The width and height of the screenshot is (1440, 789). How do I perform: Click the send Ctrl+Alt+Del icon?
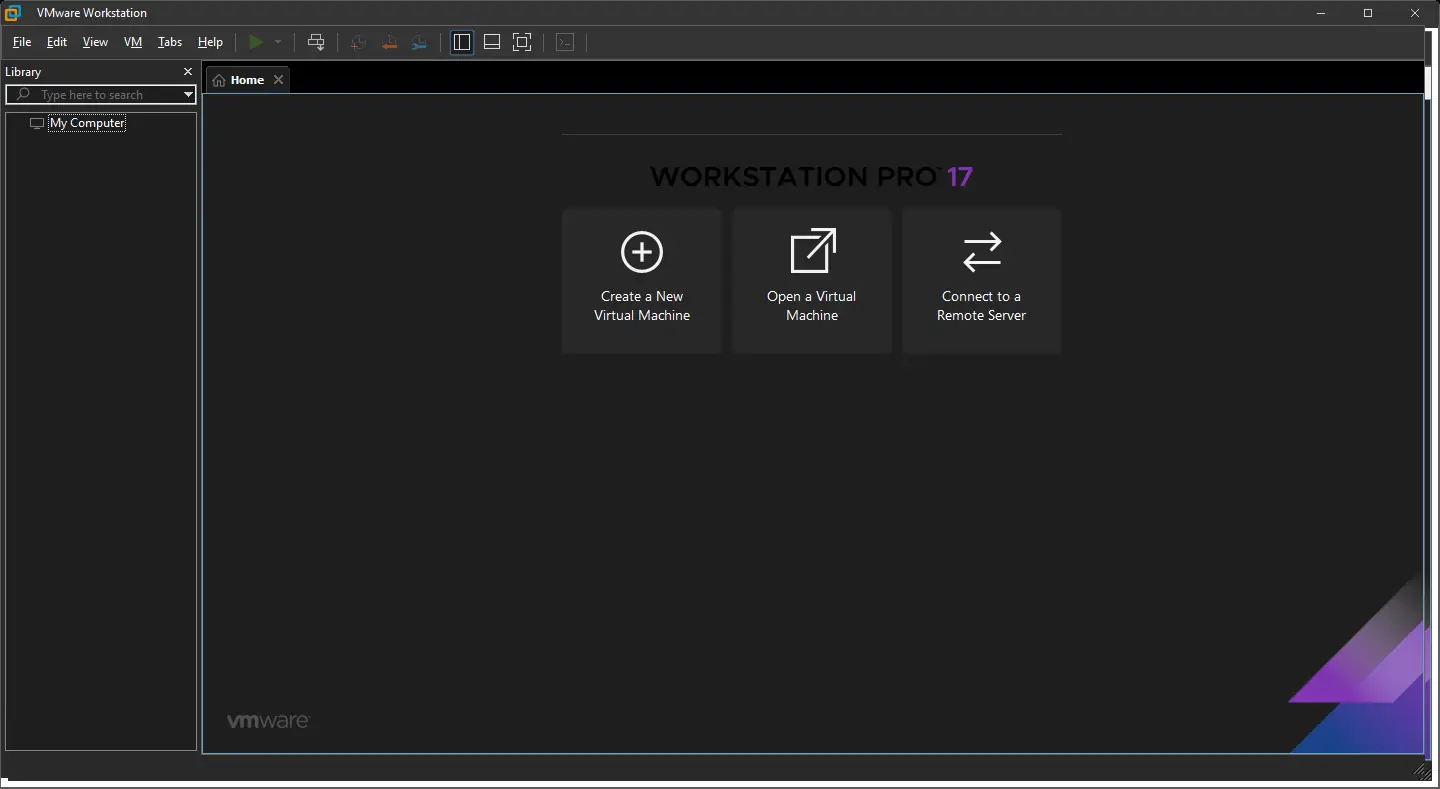pos(316,42)
